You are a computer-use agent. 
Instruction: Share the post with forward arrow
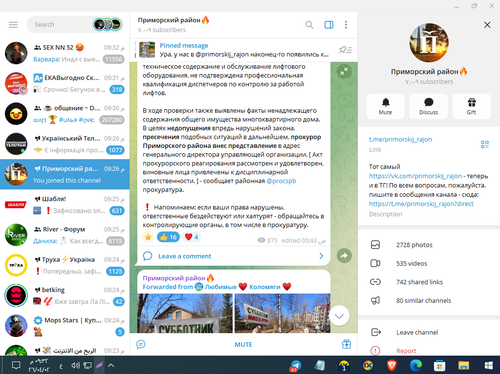point(344,256)
